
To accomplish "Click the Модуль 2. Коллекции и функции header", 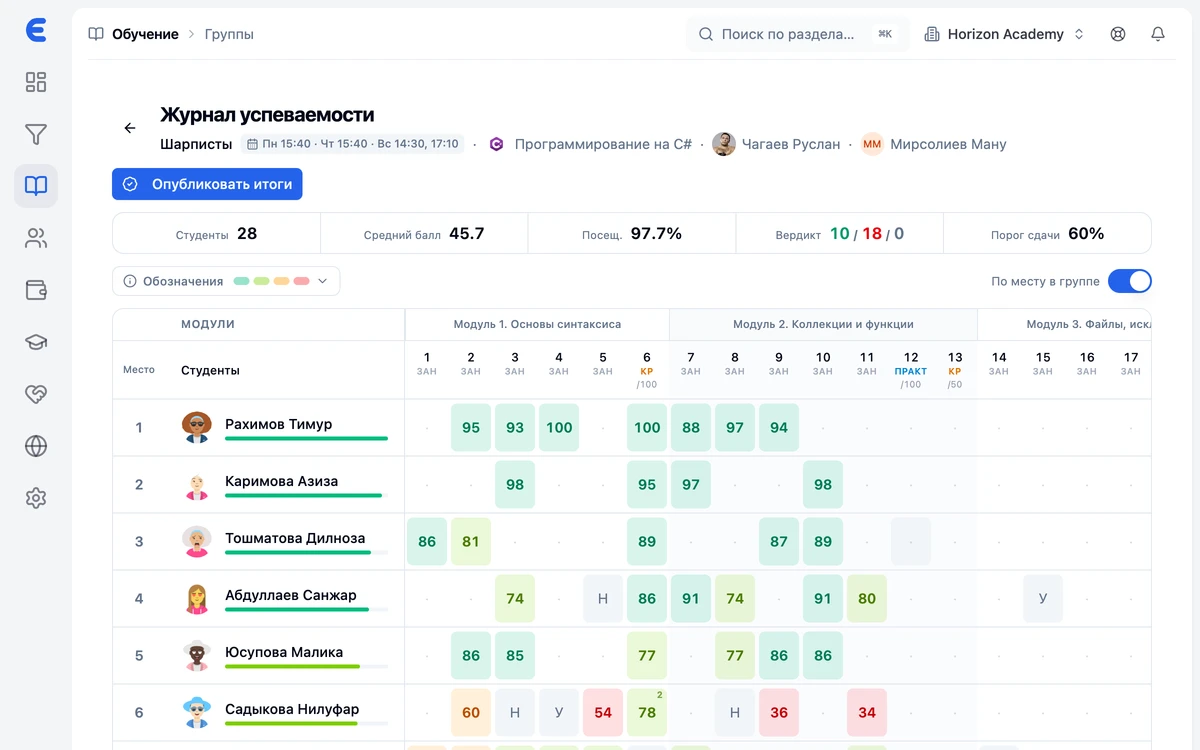I will pyautogui.click(x=823, y=324).
